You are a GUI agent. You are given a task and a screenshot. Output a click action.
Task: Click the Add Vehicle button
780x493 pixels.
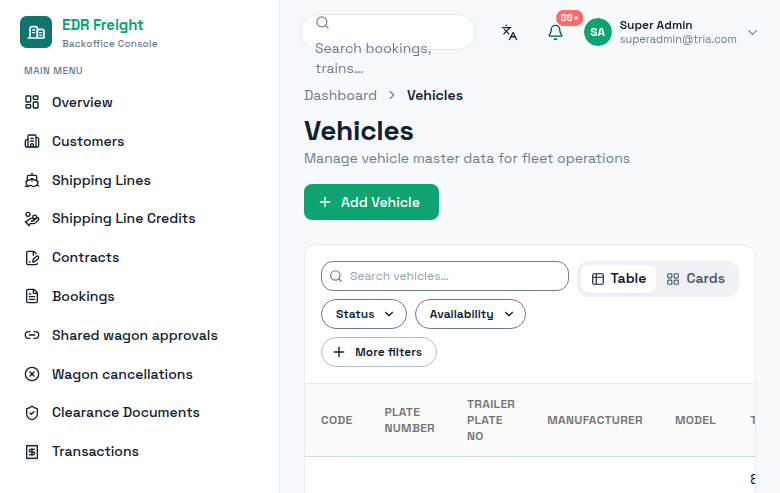371,202
